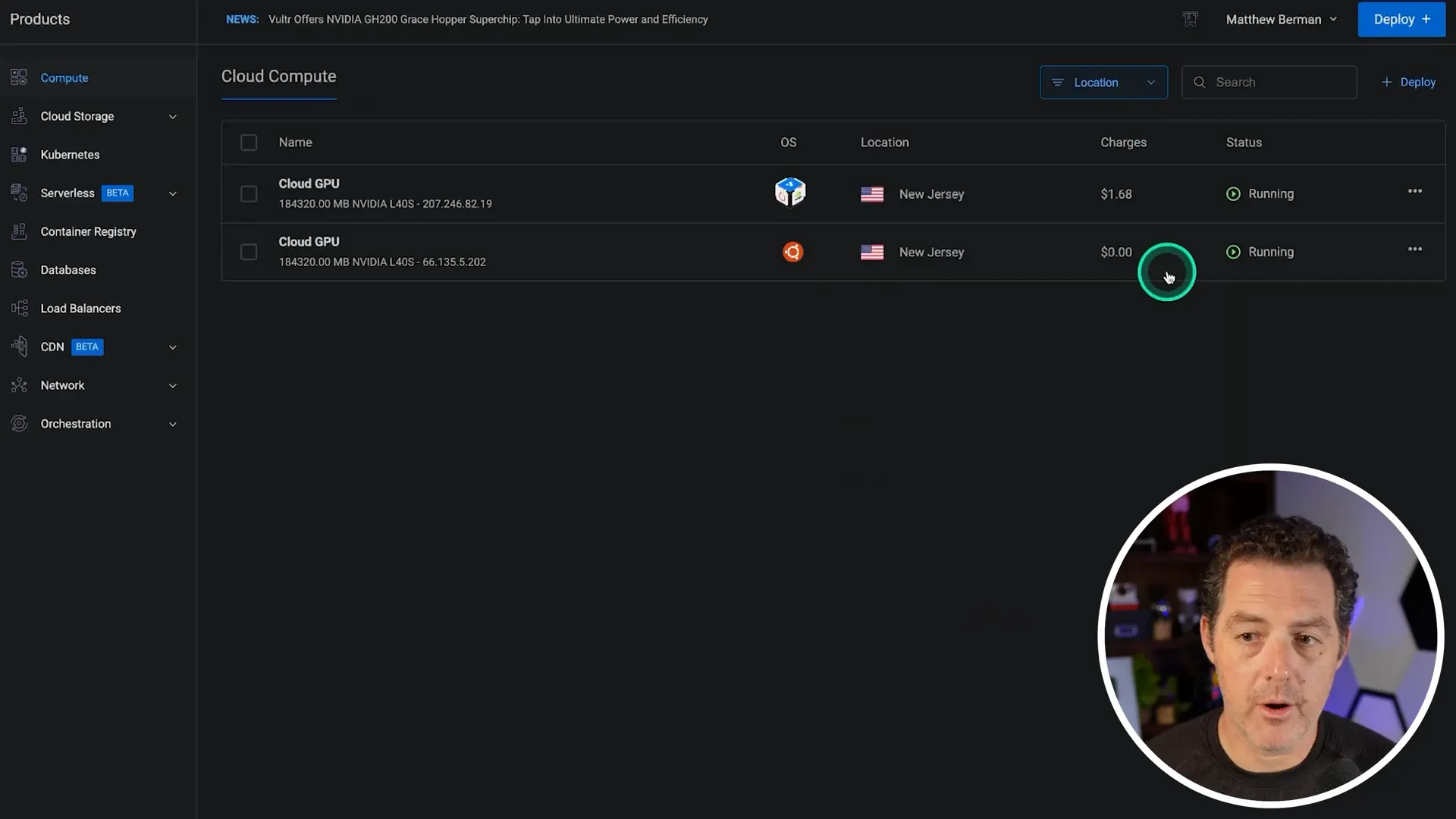Image resolution: width=1456 pixels, height=819 pixels.
Task: Toggle checkbox for second Cloud GPU instance
Action: tap(248, 252)
